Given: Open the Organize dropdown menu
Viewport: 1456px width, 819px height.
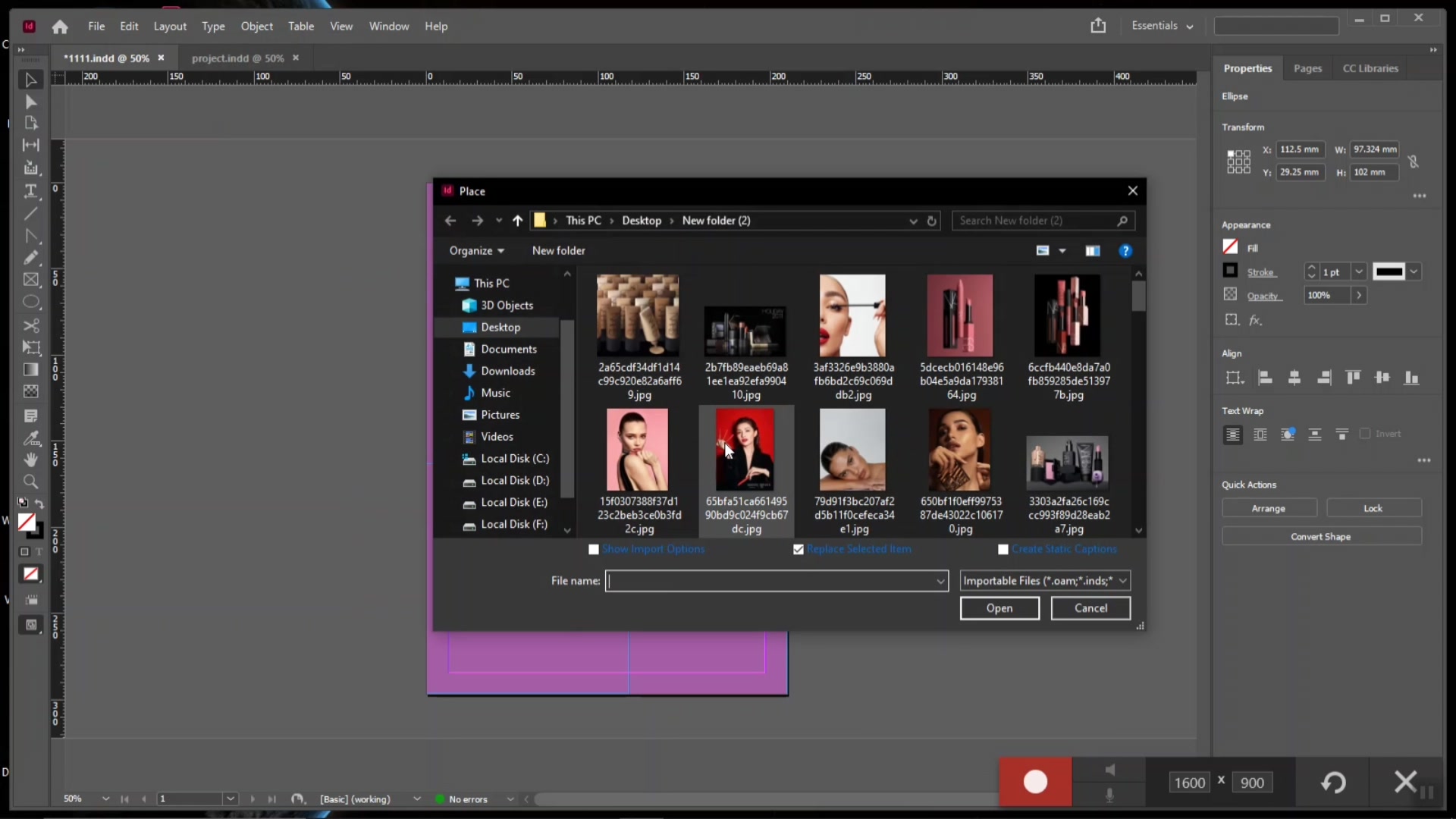Looking at the screenshot, I should tap(476, 251).
